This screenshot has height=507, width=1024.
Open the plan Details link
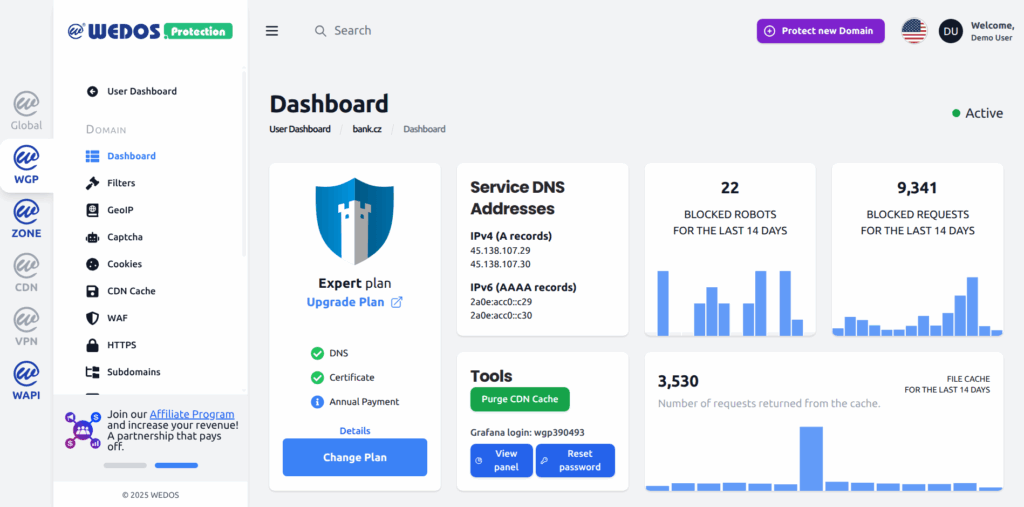pyautogui.click(x=355, y=431)
